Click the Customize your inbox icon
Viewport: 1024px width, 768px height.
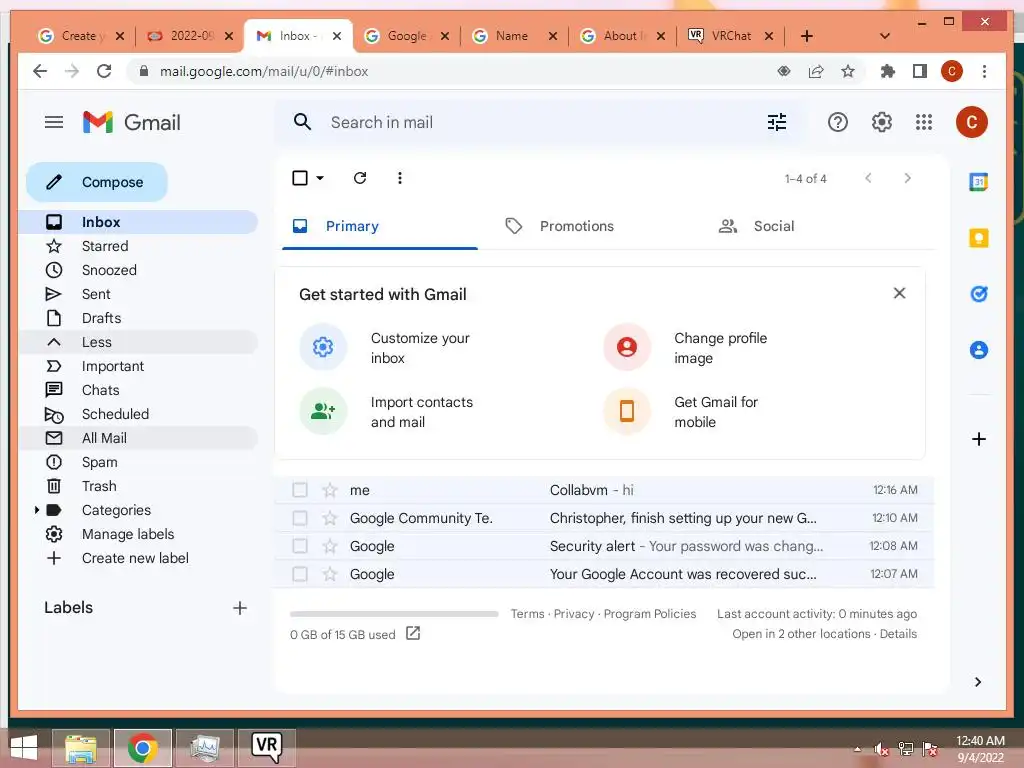pos(323,347)
